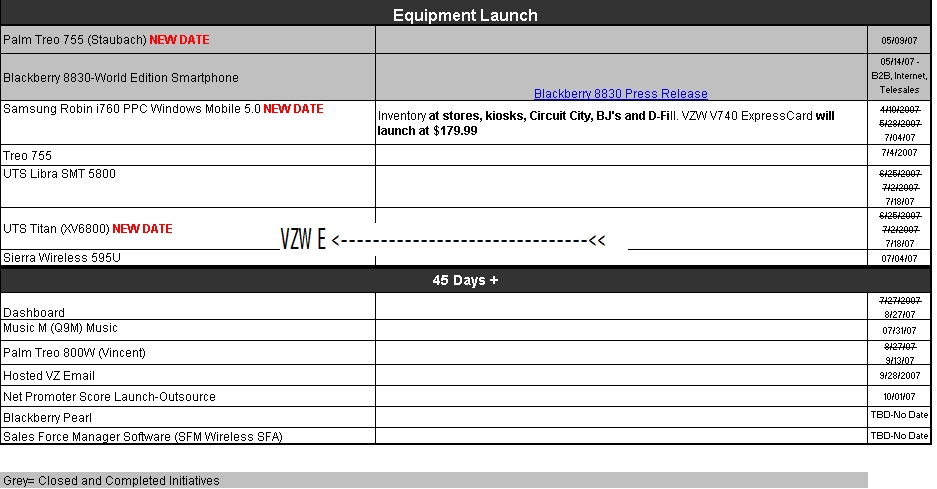
Task: Select the Equipment Launch header
Action: click(x=466, y=15)
